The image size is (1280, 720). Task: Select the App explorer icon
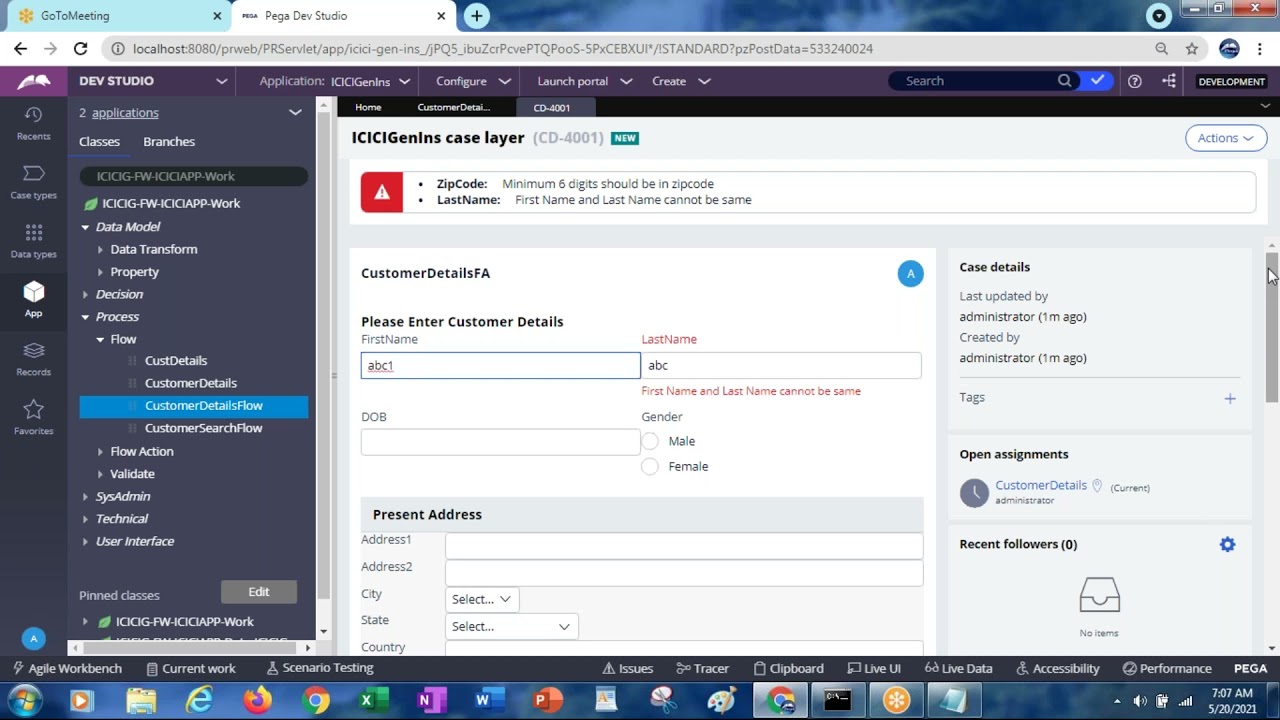click(33, 299)
